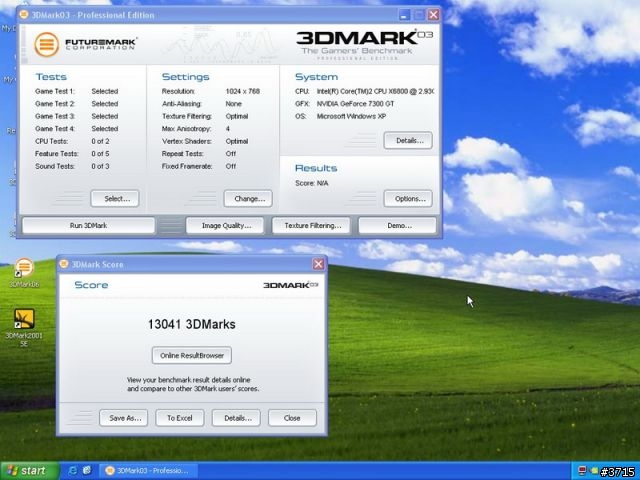This screenshot has height=480, width=640.
Task: Click OS value Microsoft Windows XP
Action: tap(351, 116)
